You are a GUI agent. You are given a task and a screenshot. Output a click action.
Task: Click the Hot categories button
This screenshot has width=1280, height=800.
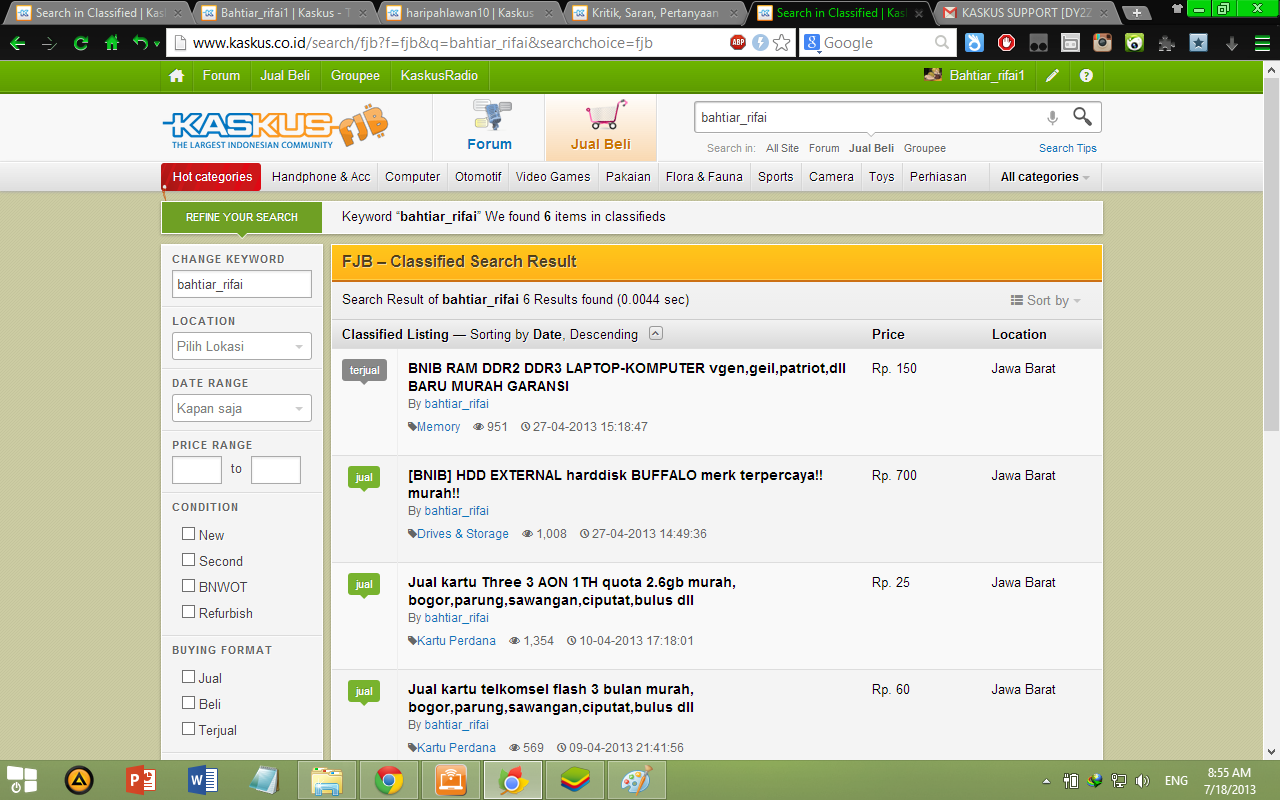point(212,177)
